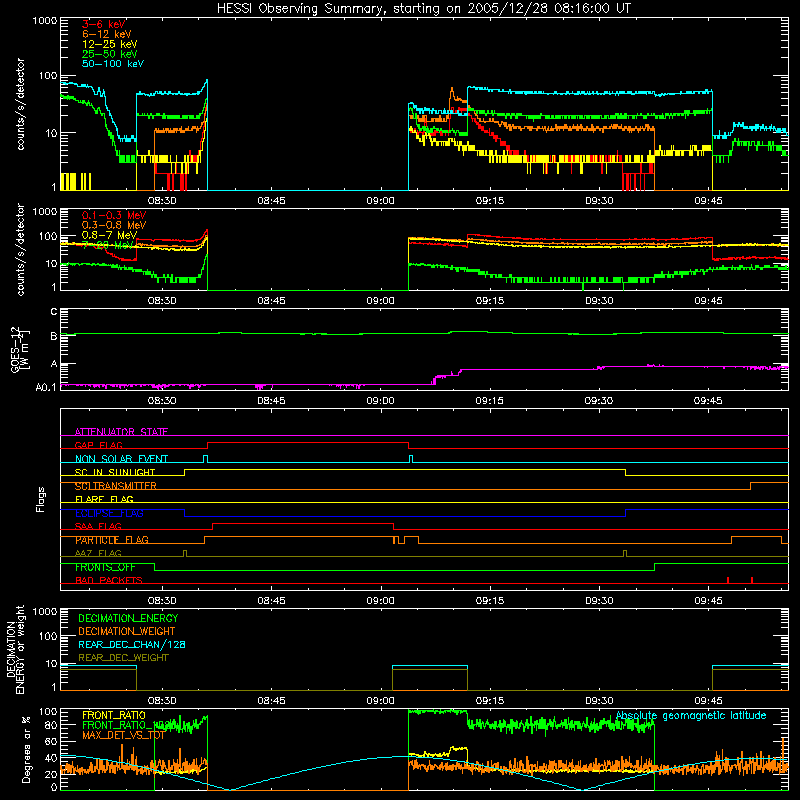The height and width of the screenshot is (800, 800).
Task: Click the HESSI Observing Summary plot title
Action: (423, 9)
